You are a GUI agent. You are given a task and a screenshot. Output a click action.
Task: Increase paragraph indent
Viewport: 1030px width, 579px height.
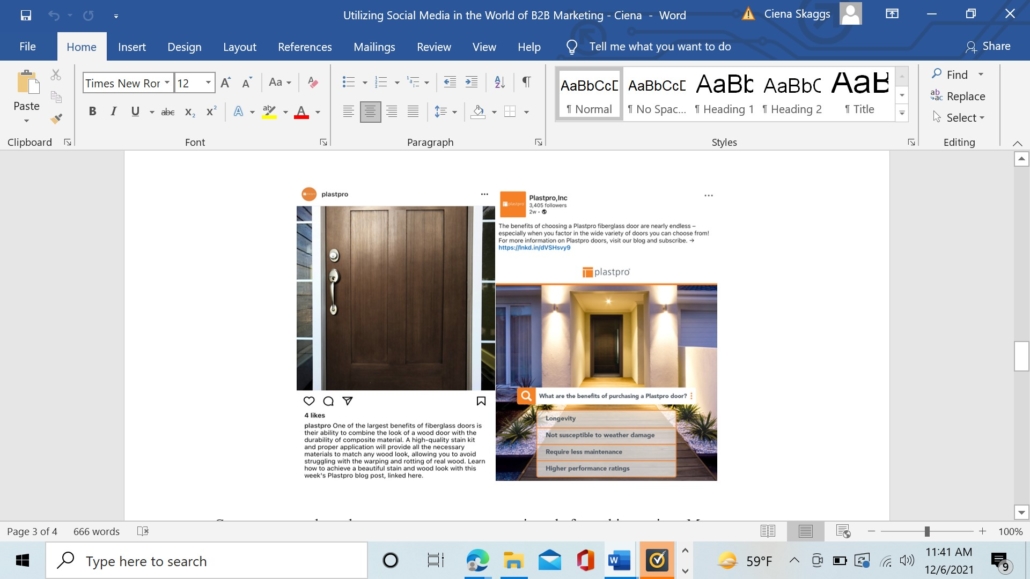(471, 82)
